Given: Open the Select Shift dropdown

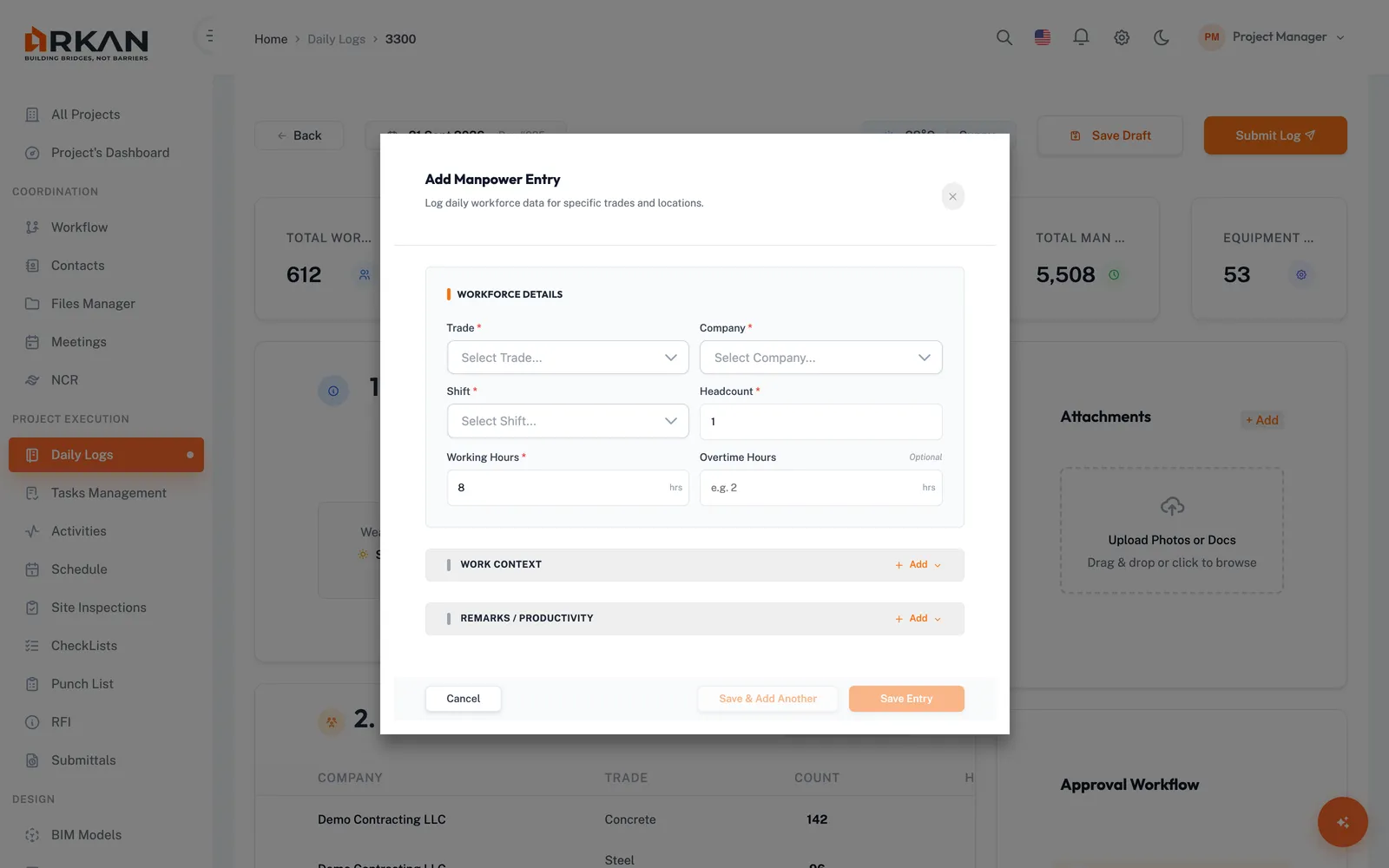Looking at the screenshot, I should (568, 421).
